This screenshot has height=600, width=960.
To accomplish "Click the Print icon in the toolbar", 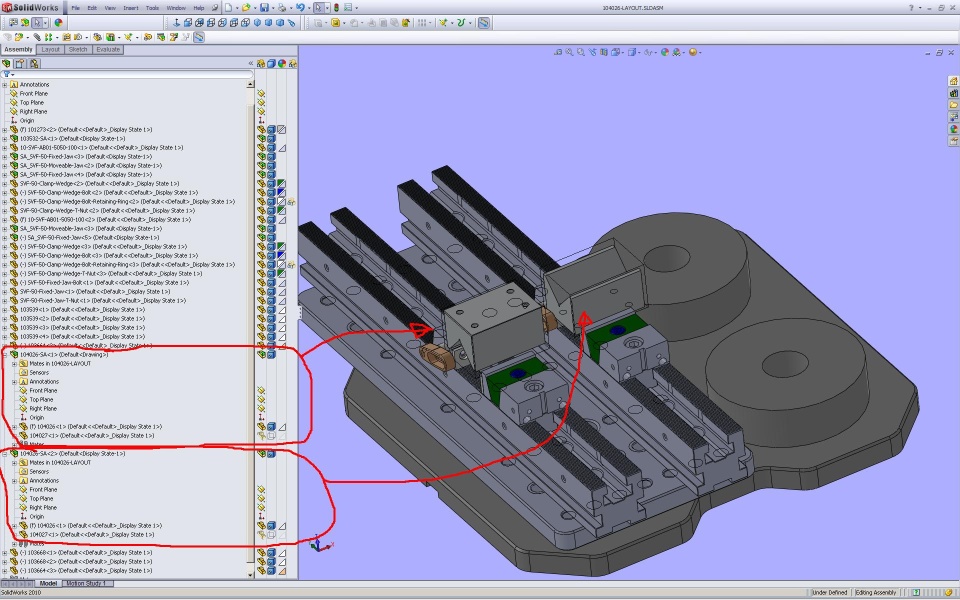I will coord(282,7).
